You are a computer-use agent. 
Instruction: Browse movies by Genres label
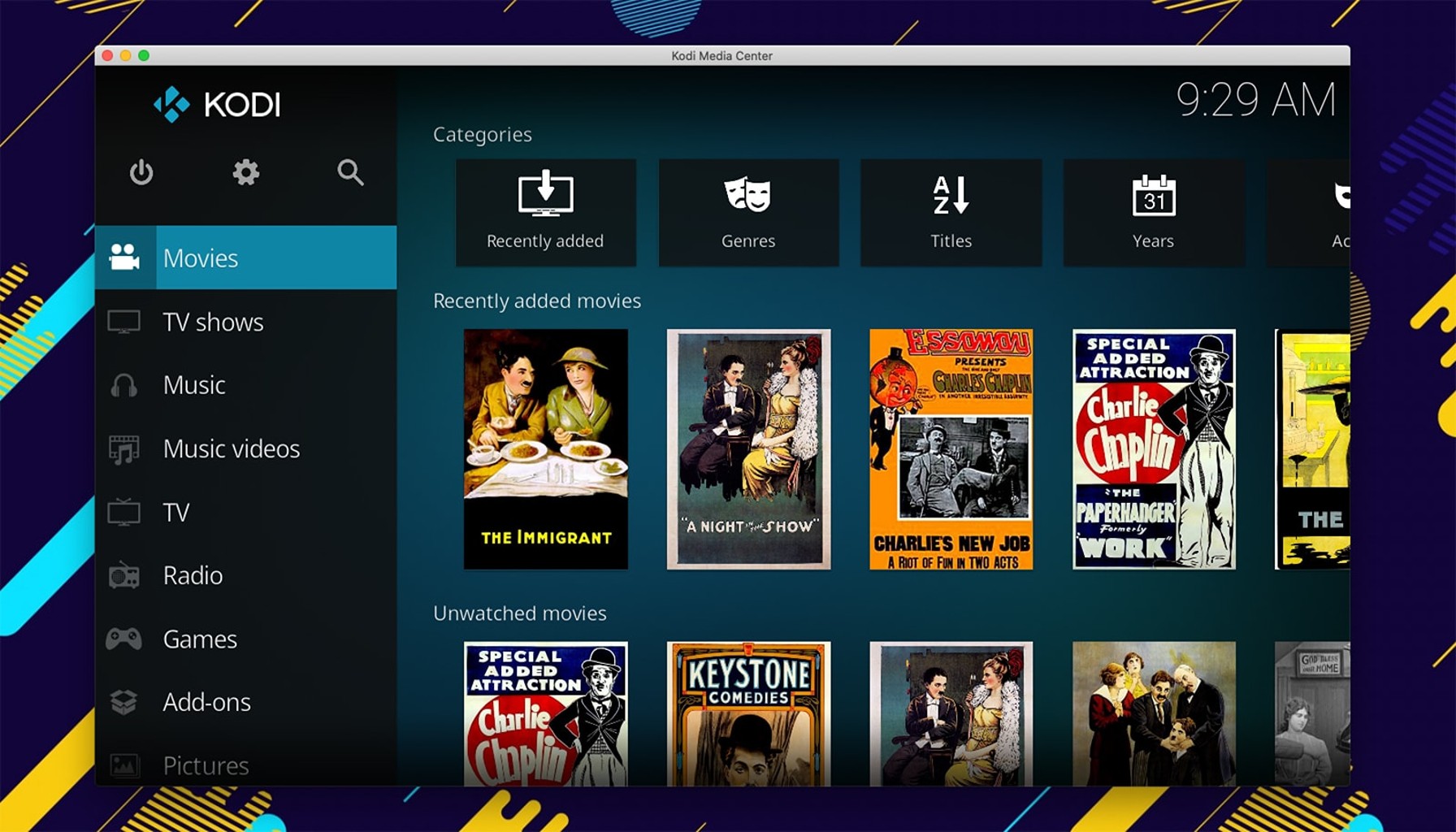pos(748,240)
